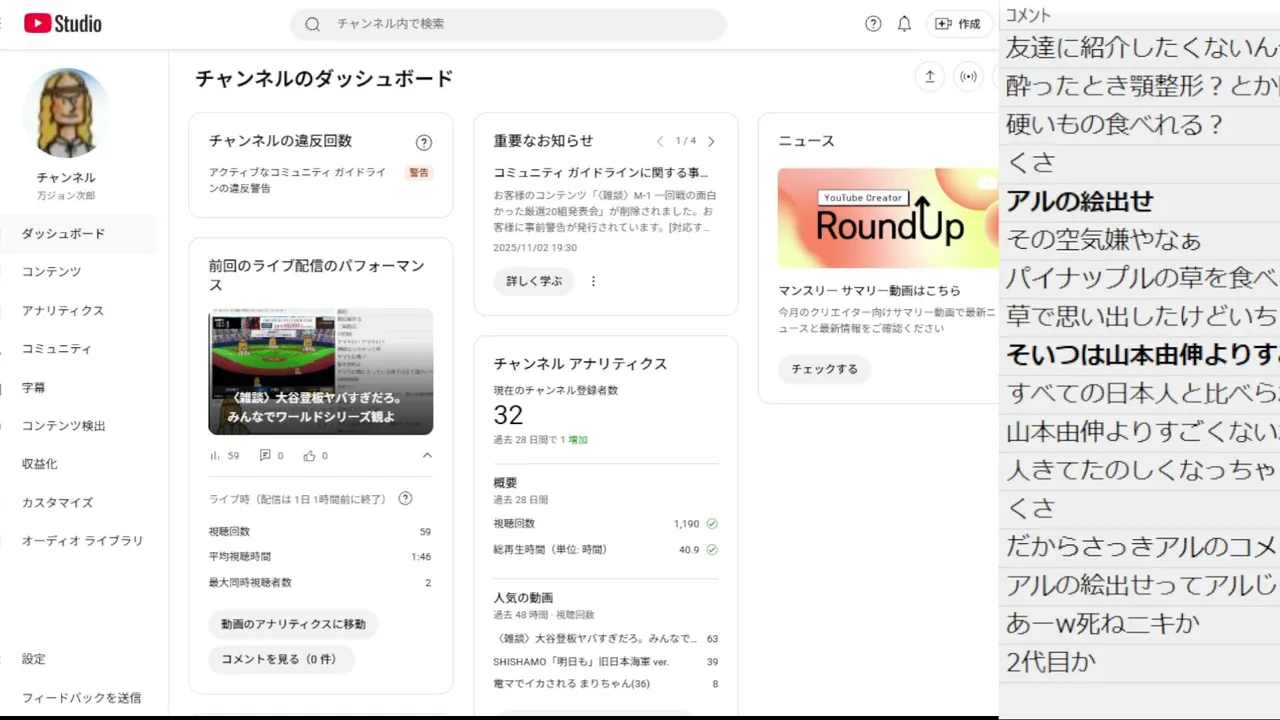
Task: Click 視聴回数 green check icon in overview
Action: click(712, 523)
